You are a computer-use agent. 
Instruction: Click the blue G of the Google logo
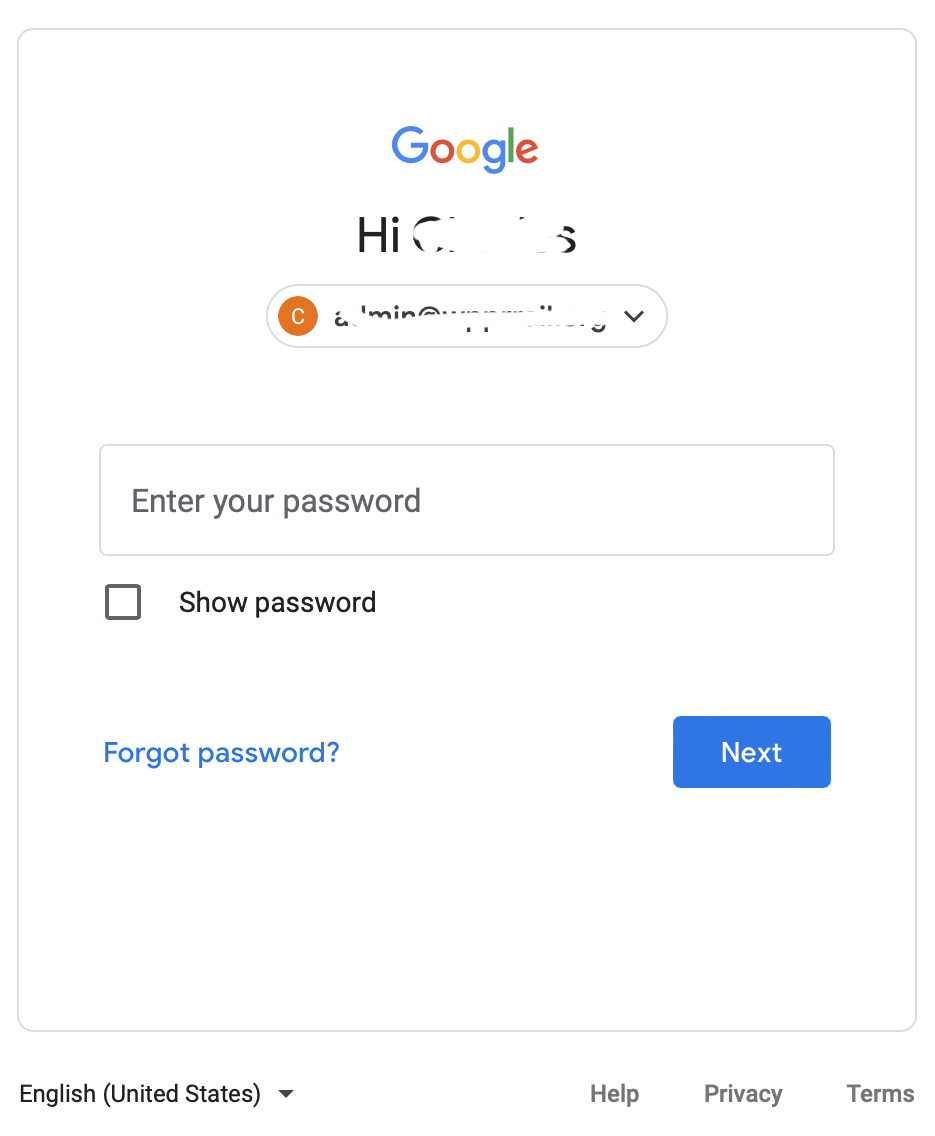click(x=410, y=145)
